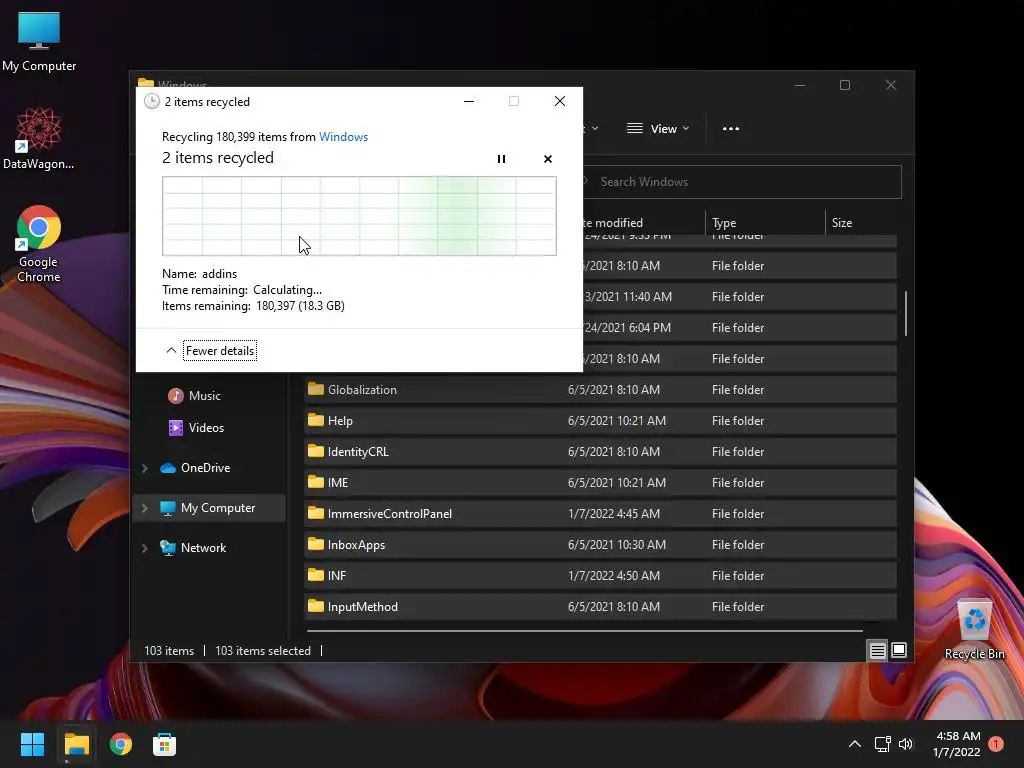The width and height of the screenshot is (1024, 768).
Task: Expand the Network tree node
Action: point(145,548)
